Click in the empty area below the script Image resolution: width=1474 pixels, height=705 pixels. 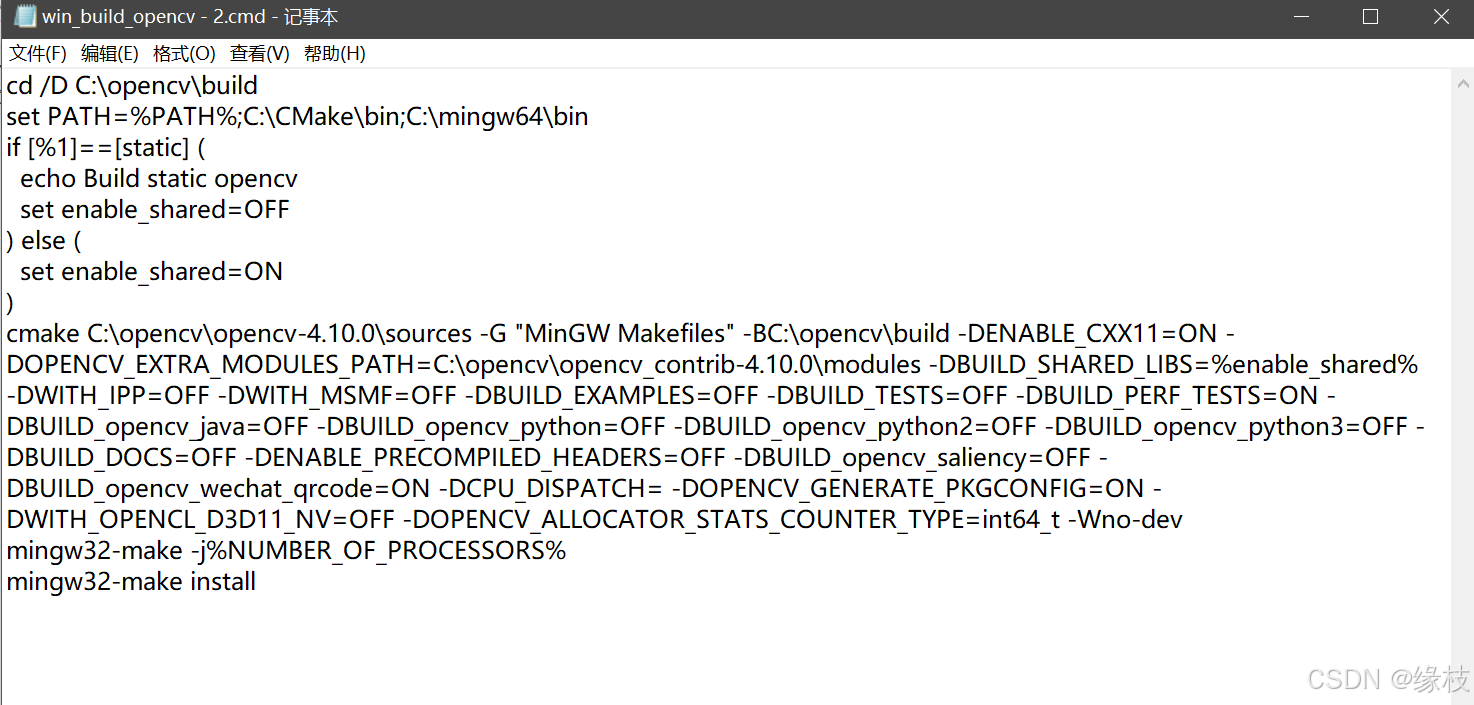(x=600, y=650)
